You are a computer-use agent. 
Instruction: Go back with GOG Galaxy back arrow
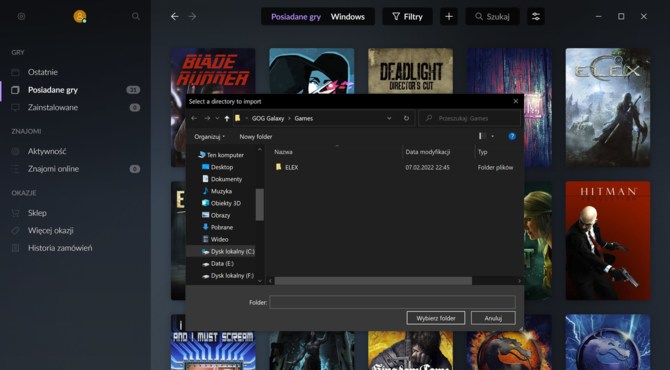174,16
